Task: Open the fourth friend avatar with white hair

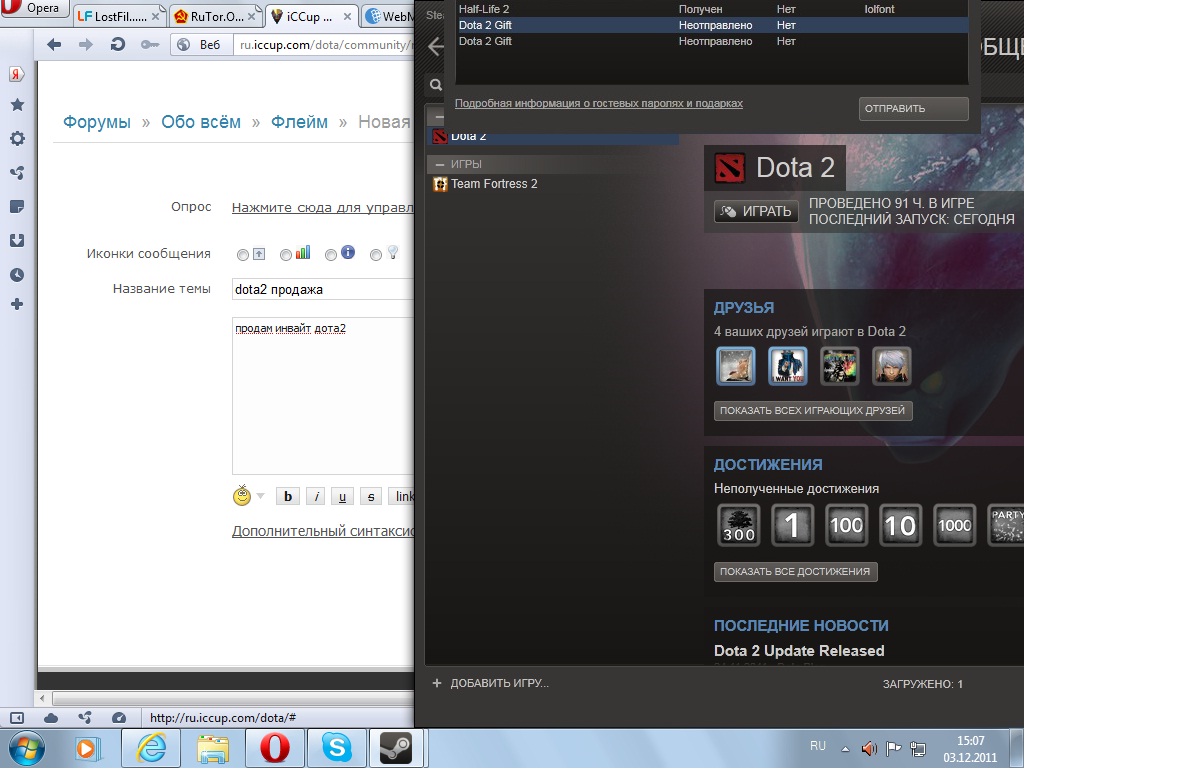Action: coord(891,366)
